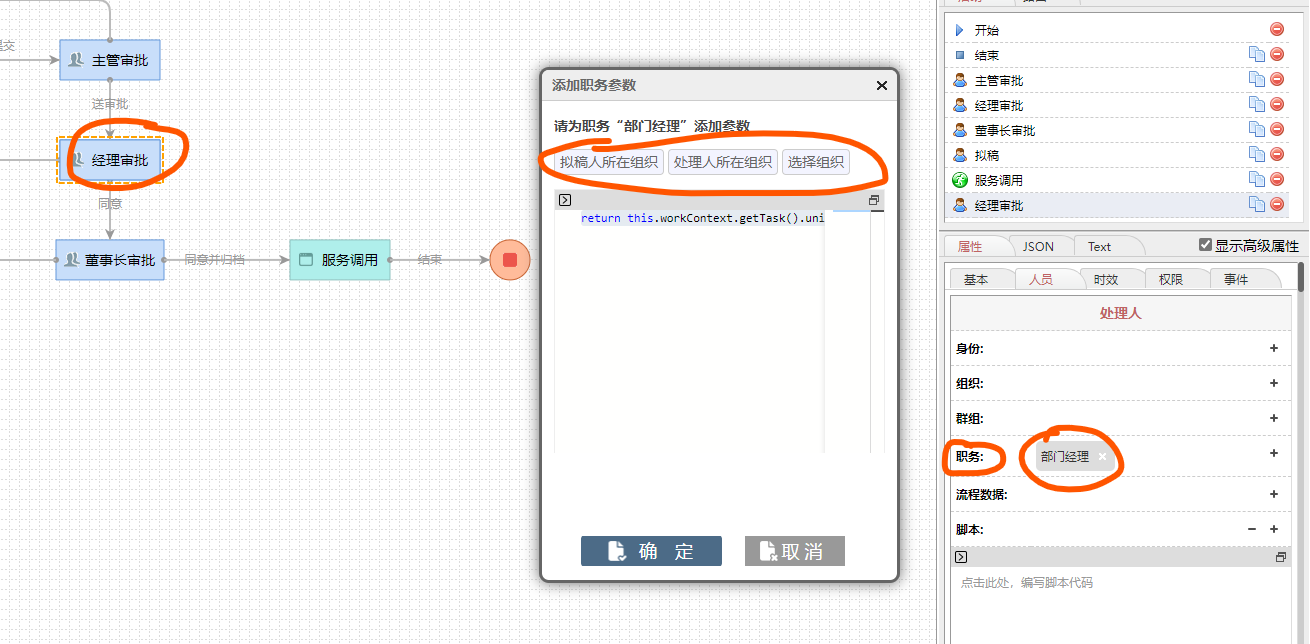Close the 添加职务参数 dialog
This screenshot has height=644, width=1310.
point(882,86)
